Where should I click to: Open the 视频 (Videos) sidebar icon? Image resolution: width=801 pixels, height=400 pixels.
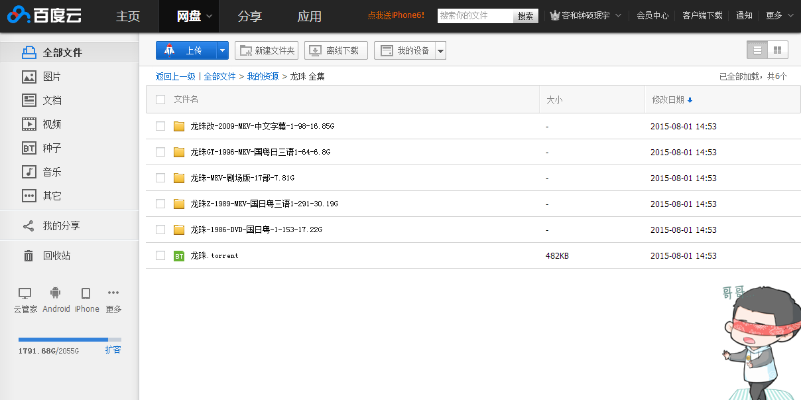(29, 124)
